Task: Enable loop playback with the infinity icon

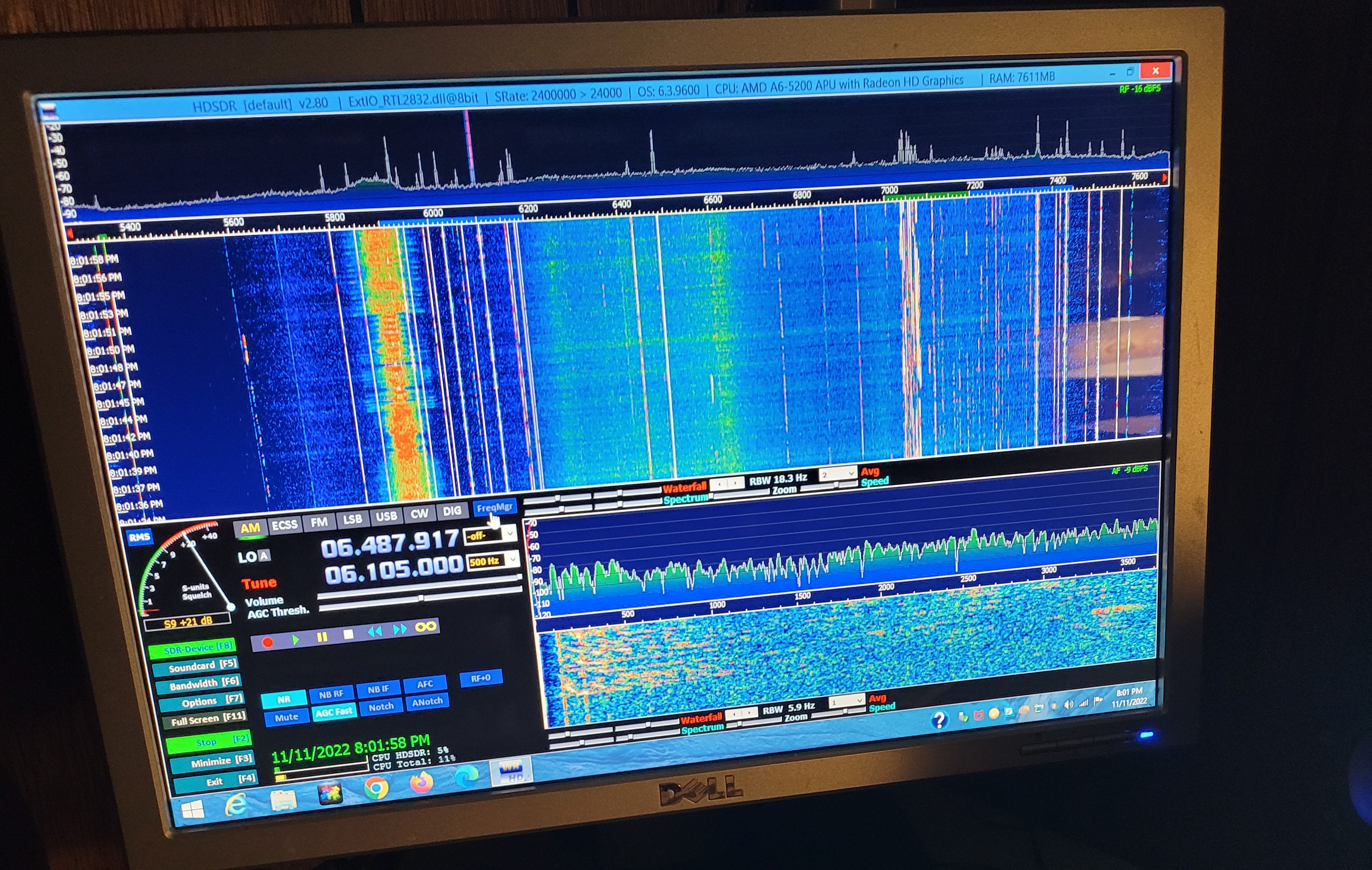Action: [426, 626]
